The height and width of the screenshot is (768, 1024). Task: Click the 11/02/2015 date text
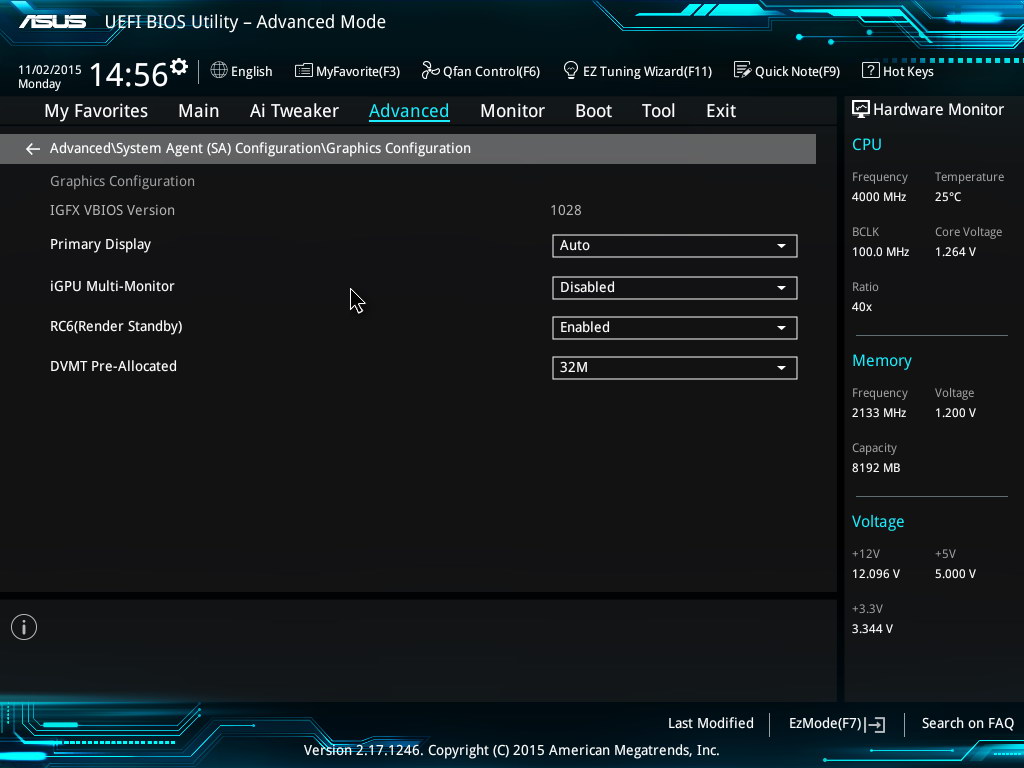(50, 69)
